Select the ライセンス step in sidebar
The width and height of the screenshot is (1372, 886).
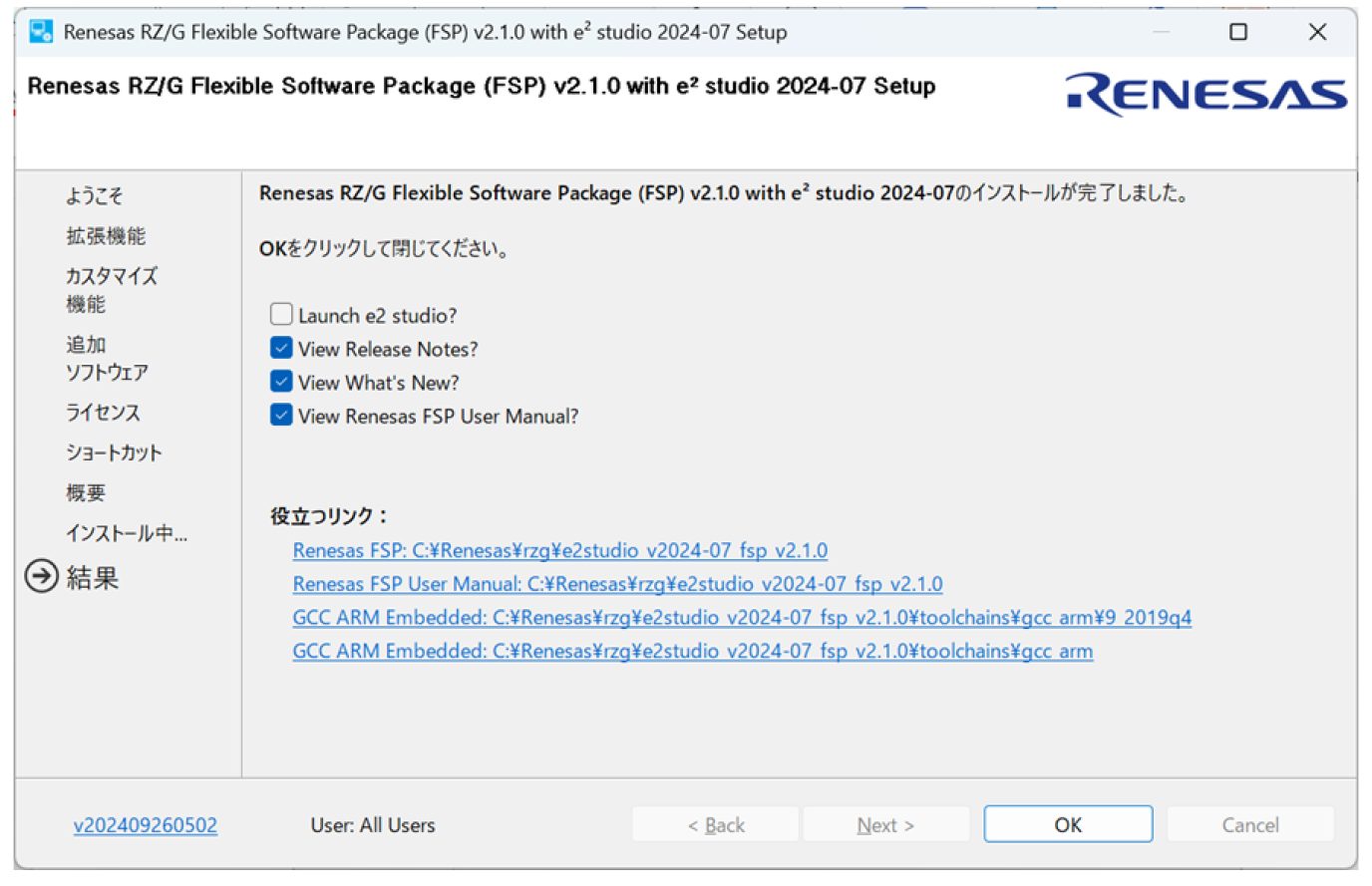point(103,413)
